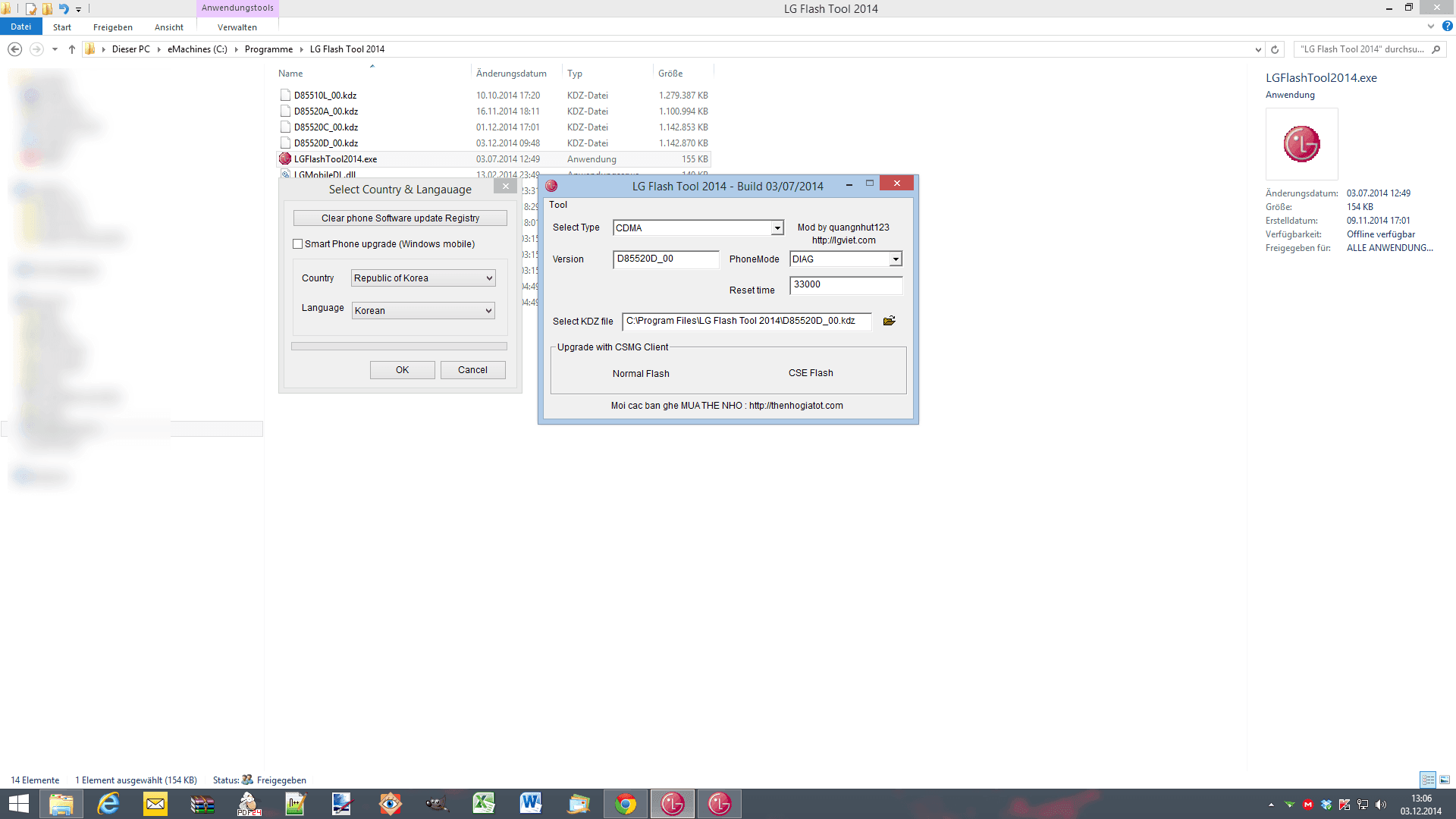Image resolution: width=1456 pixels, height=819 pixels.
Task: Click the second LG Flash Tool taskbar button
Action: pyautogui.click(x=720, y=804)
